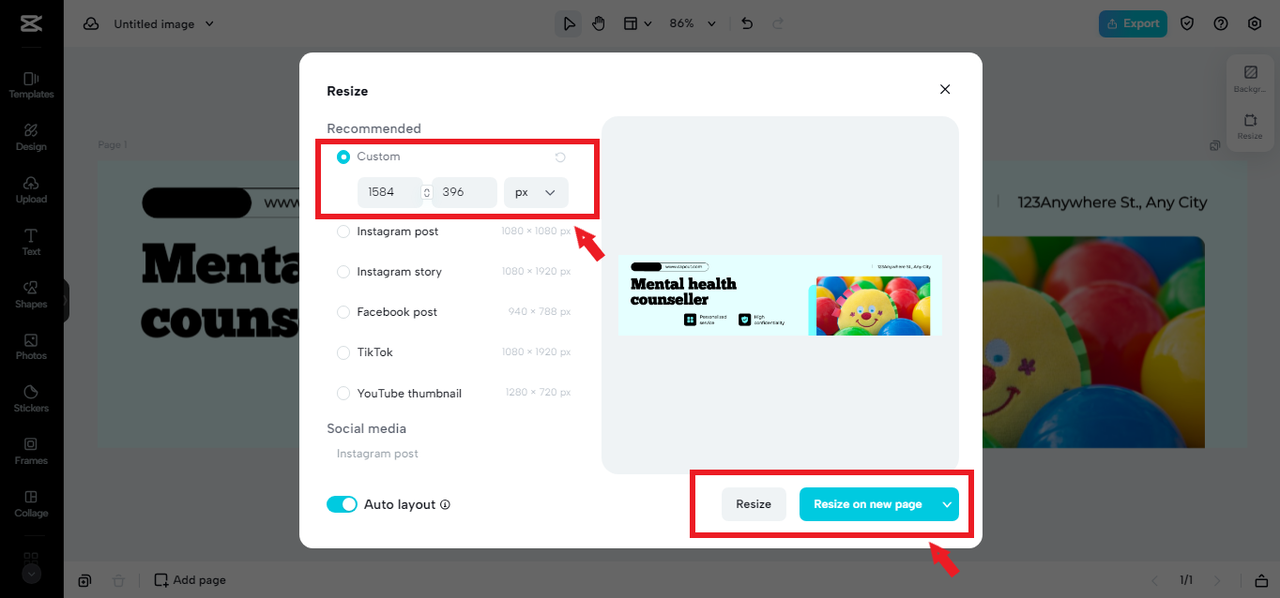Open the Frames sidebar panel
Viewport: 1280px width, 598px height.
[x=31, y=451]
